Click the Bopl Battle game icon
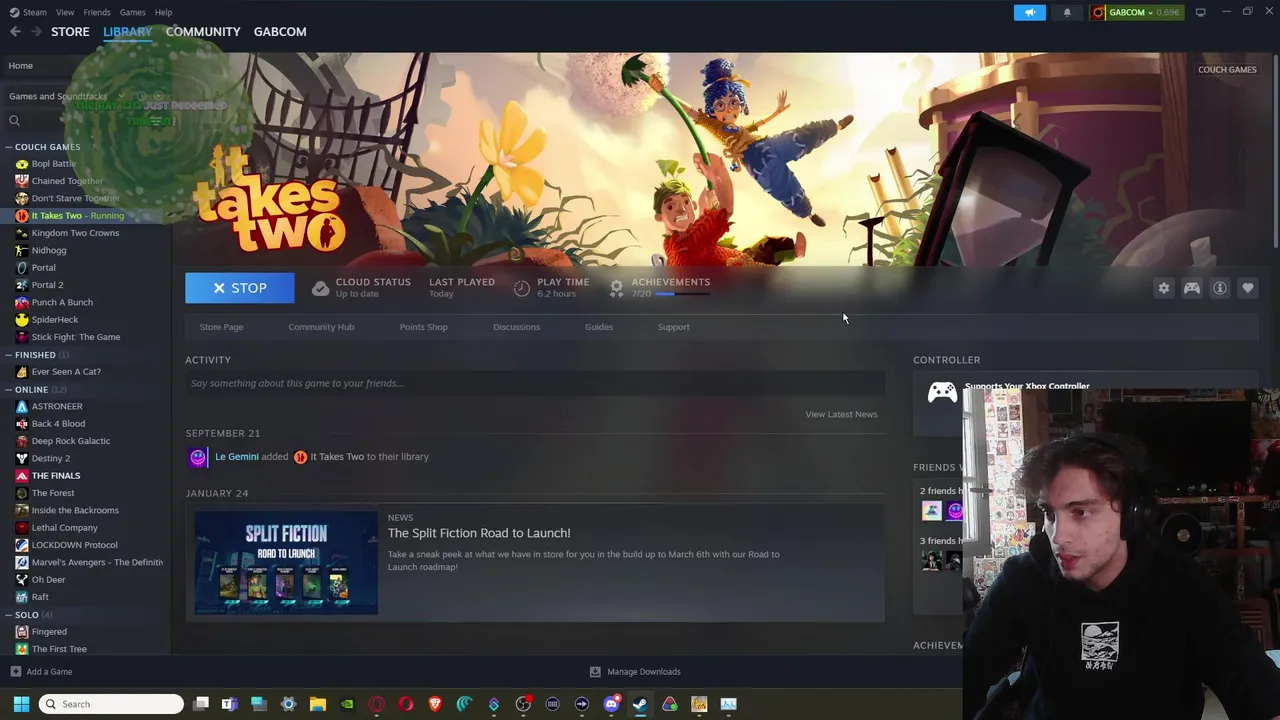The height and width of the screenshot is (720, 1280). tap(22, 164)
